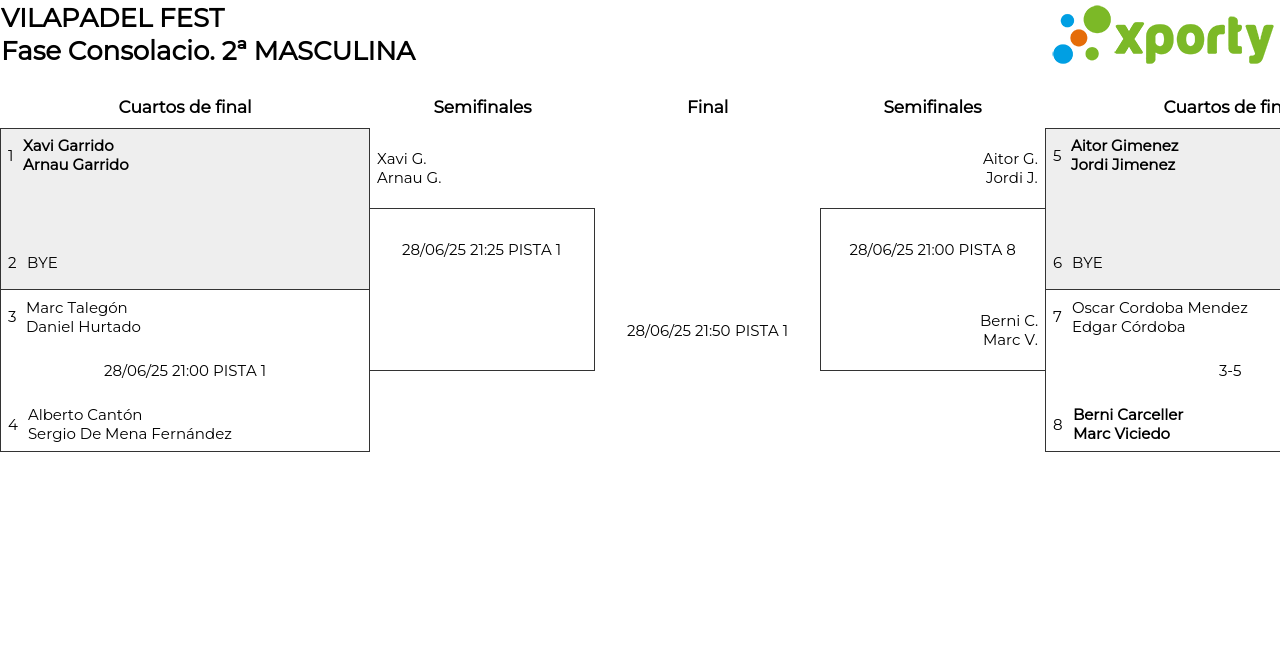The width and height of the screenshot is (1280, 664).
Task: Click the xporty logo
Action: coord(1162,36)
